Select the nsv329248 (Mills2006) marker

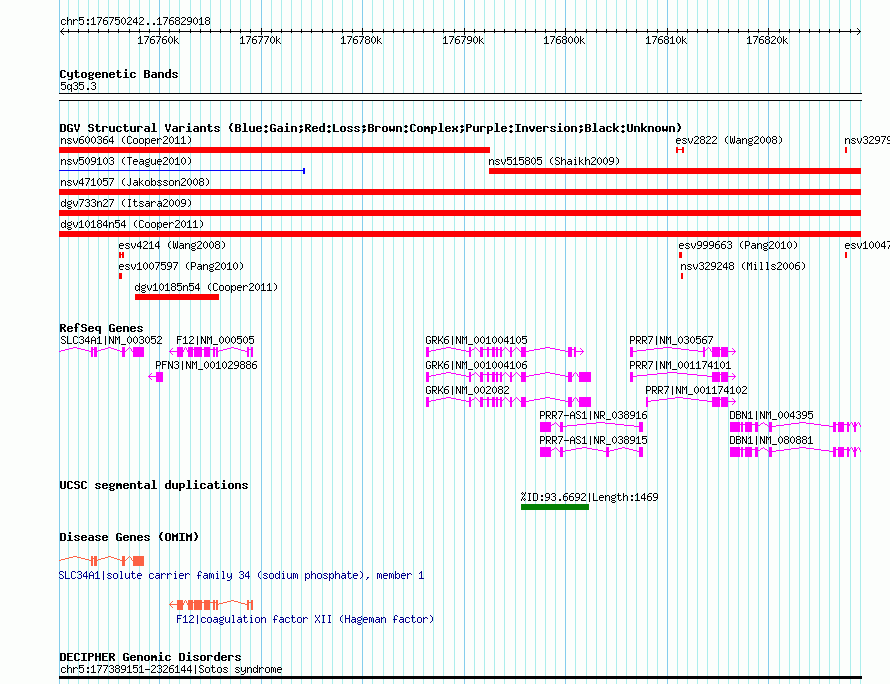682,276
